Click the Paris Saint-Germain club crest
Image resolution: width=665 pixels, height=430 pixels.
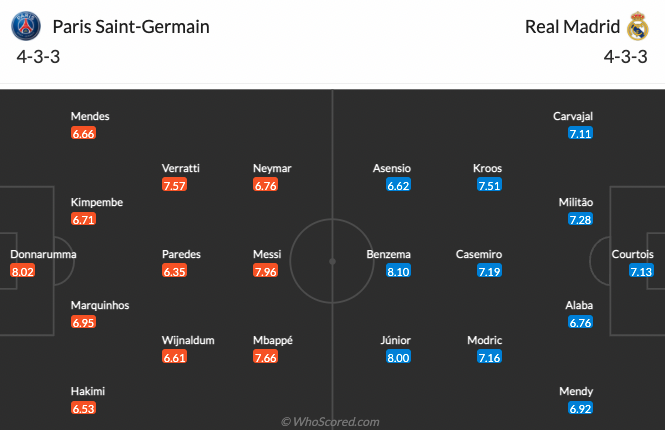(x=29, y=27)
